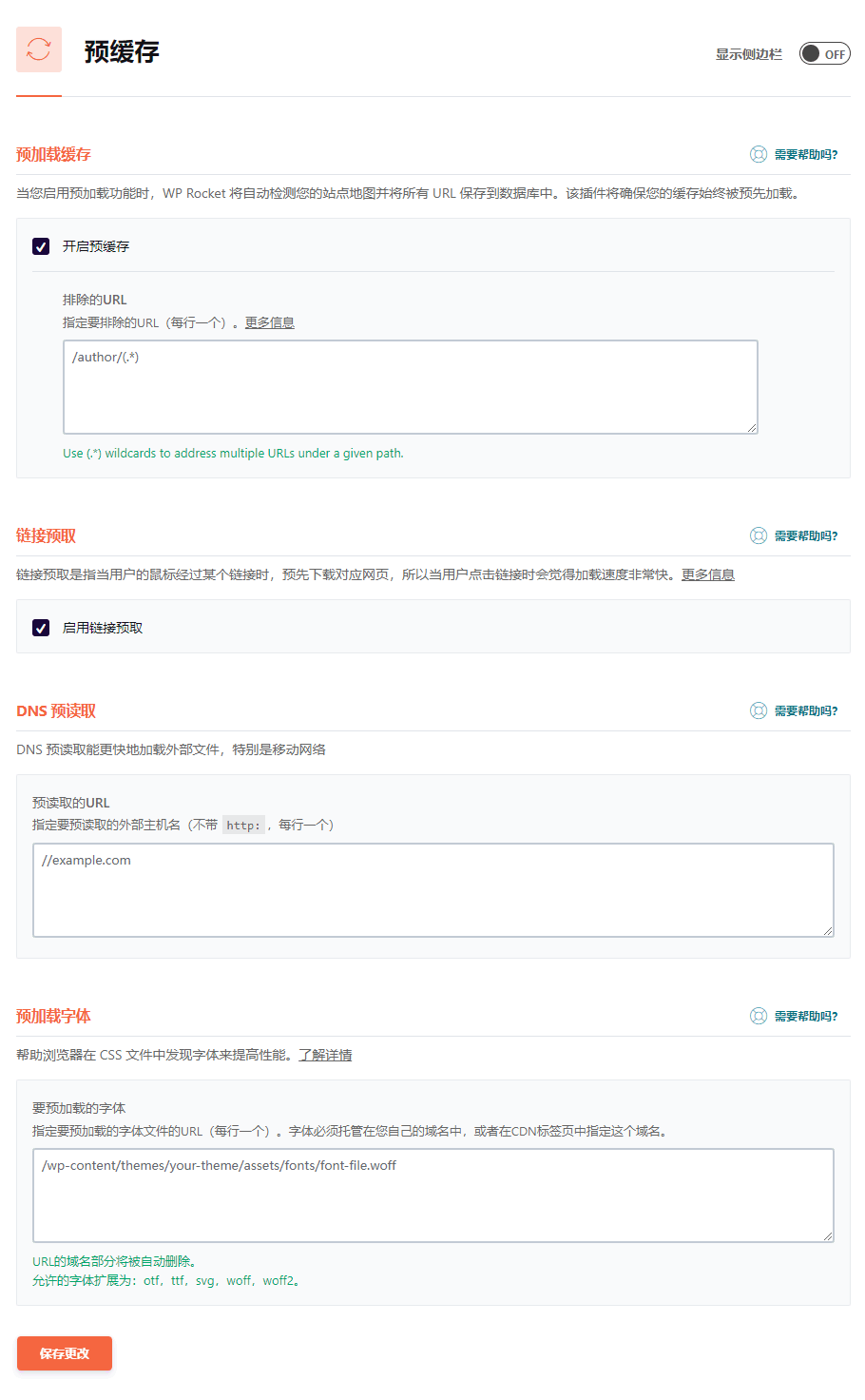Uncheck the 启用链接预取 checkbox
865x1400 pixels.
point(41,628)
